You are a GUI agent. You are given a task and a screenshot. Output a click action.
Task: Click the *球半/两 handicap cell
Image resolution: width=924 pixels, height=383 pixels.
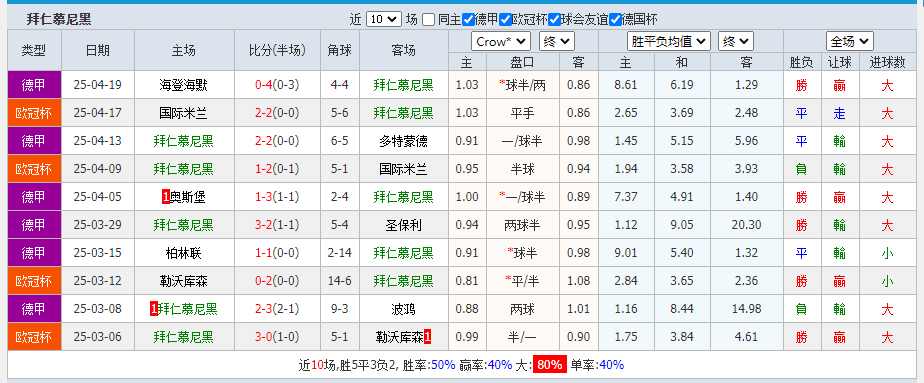[x=522, y=85]
